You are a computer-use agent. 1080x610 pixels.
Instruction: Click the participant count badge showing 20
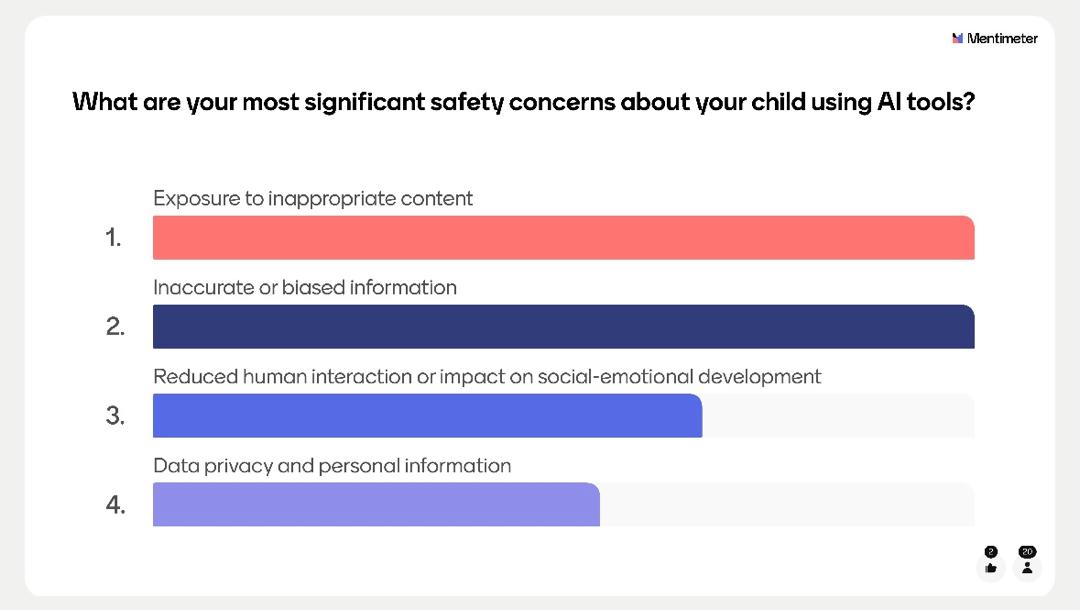click(x=1027, y=552)
